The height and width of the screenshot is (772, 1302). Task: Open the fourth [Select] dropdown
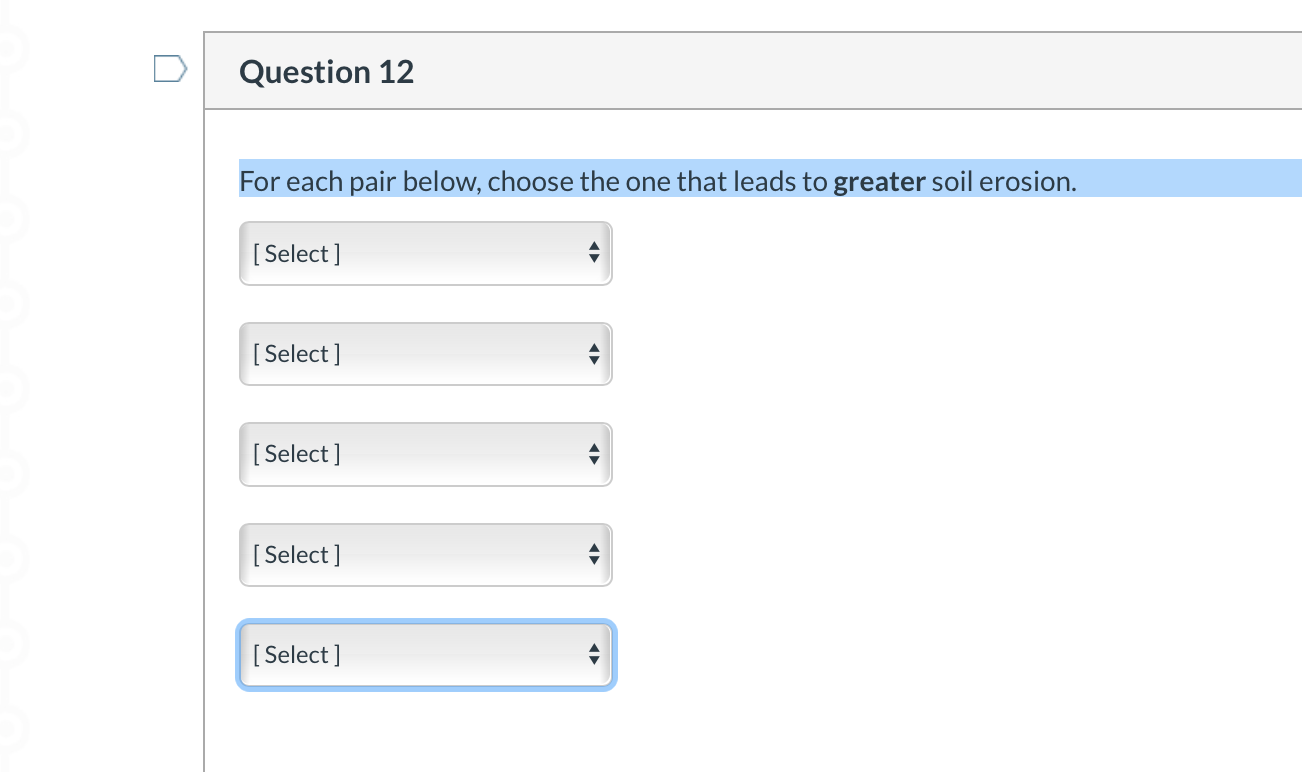[425, 555]
